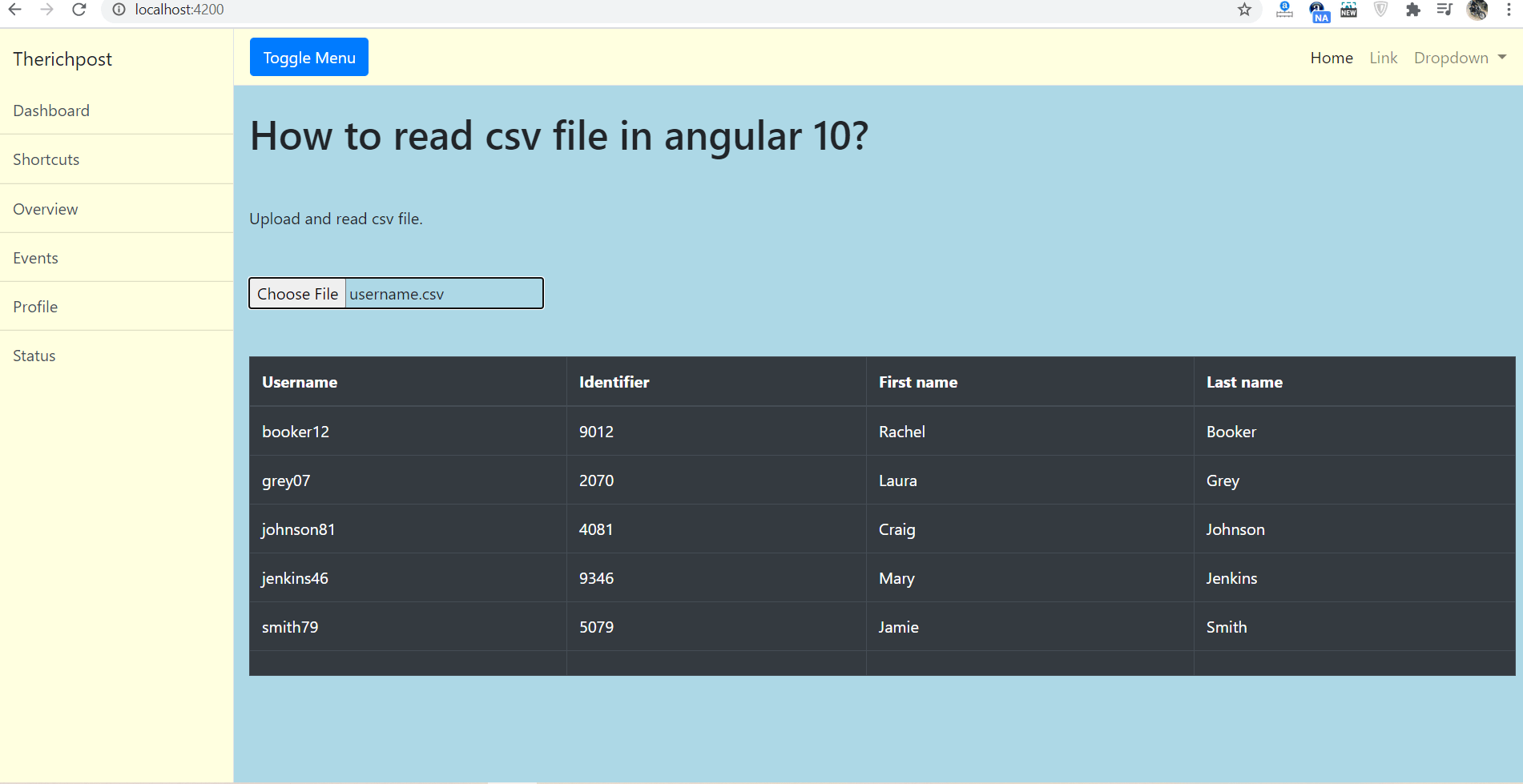The image size is (1523, 784).
Task: Navigate to Events in the sidebar
Action: [x=35, y=257]
